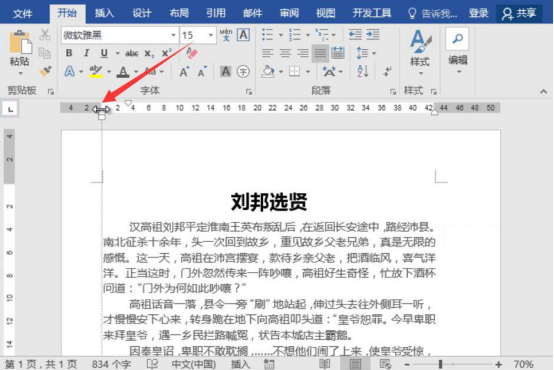Apply yellow text highlight color
Screen dimensions: 554x370
coord(95,72)
